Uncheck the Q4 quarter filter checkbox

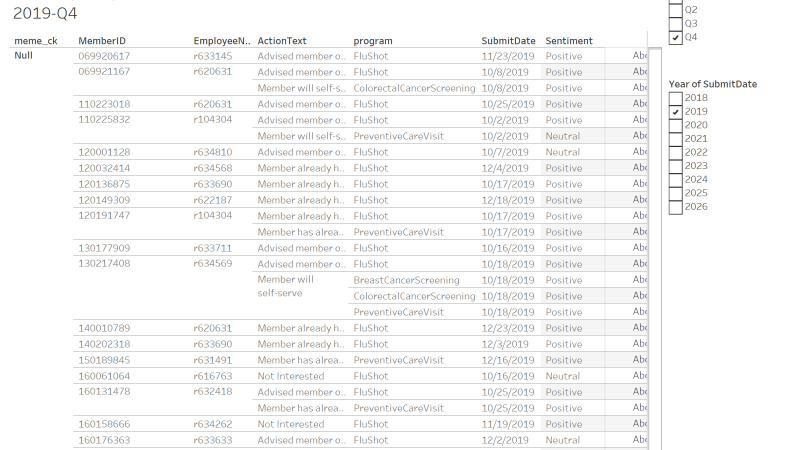675,37
